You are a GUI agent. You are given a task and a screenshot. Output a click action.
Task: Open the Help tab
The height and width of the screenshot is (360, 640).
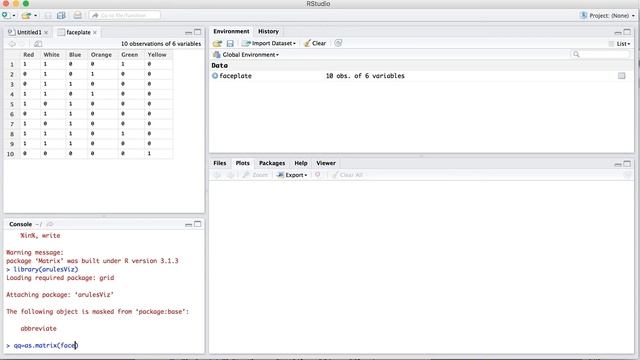[301, 163]
